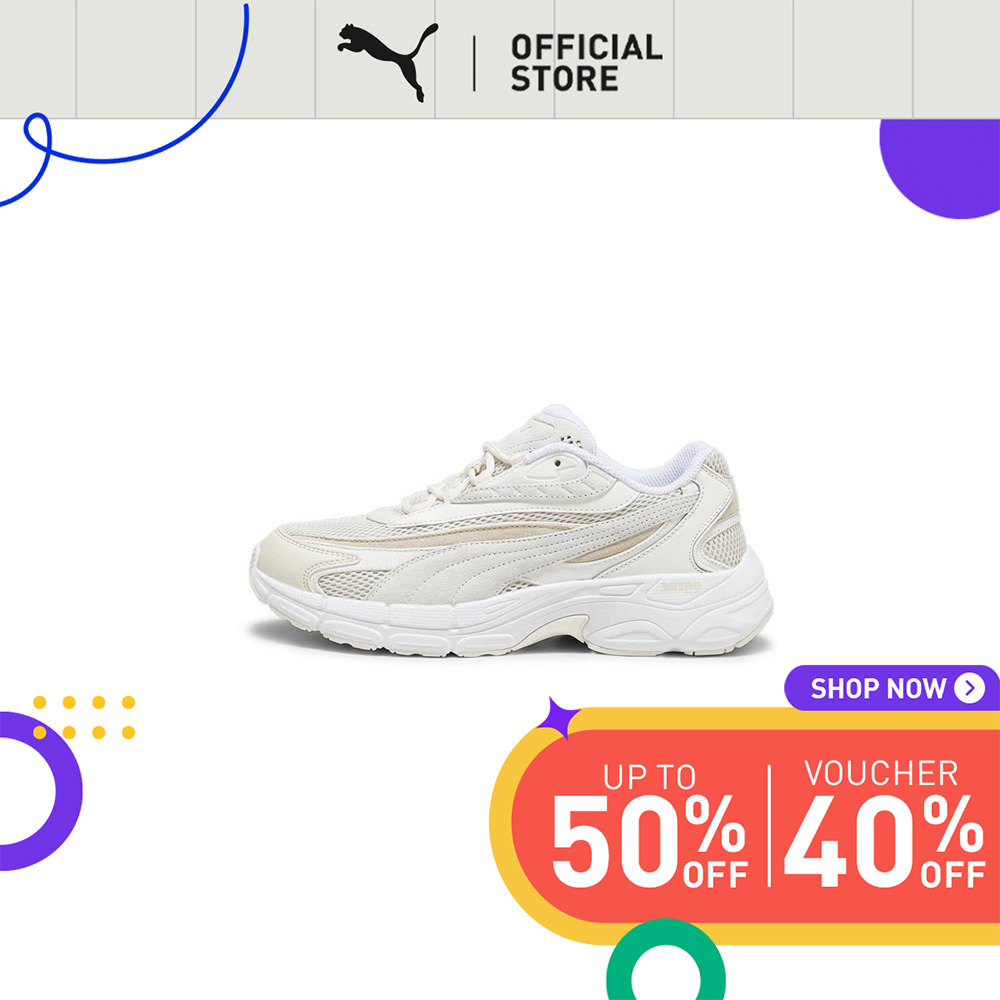Click the SHOP NOW button

click(x=892, y=688)
